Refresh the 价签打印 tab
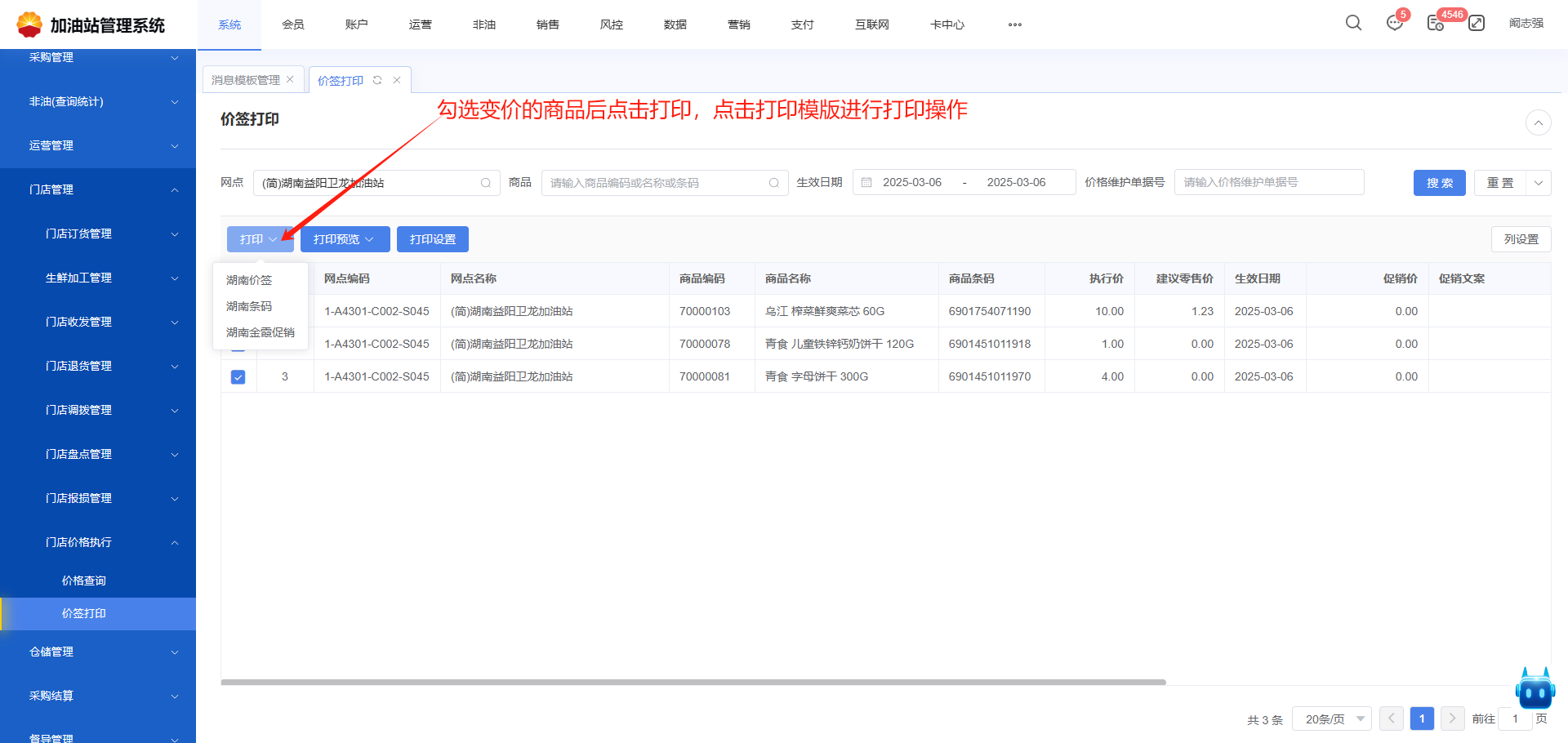This screenshot has width=1568, height=743. [x=377, y=80]
